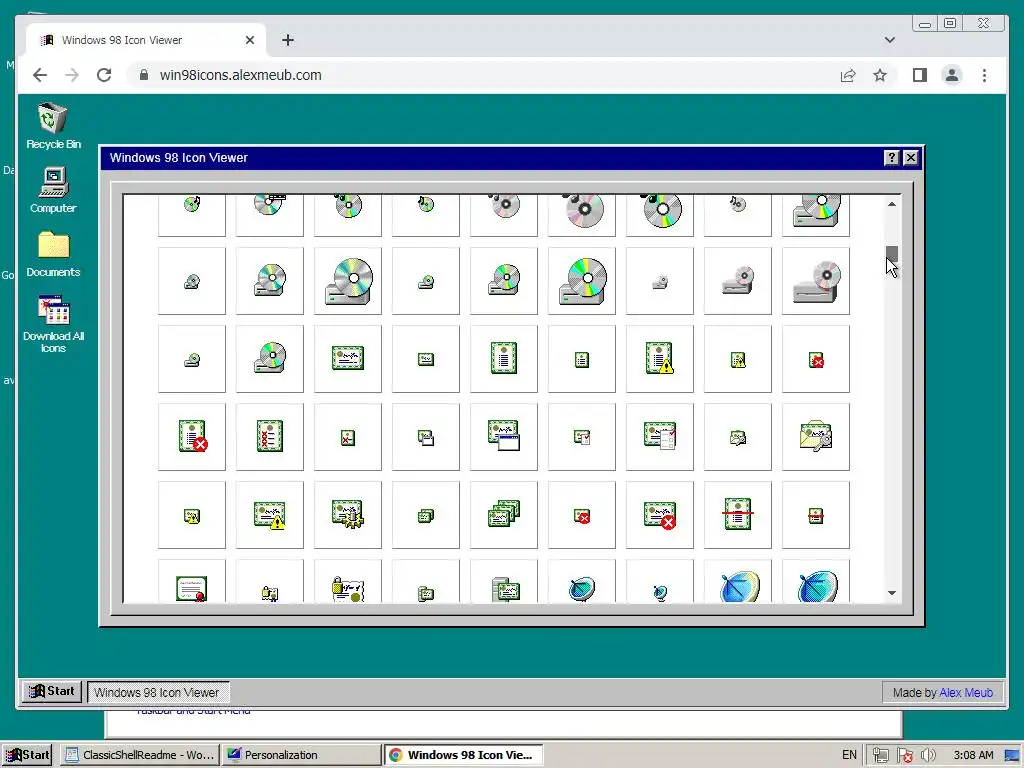
Task: Select the large horizontal certificate with red X circle
Action: click(660, 515)
